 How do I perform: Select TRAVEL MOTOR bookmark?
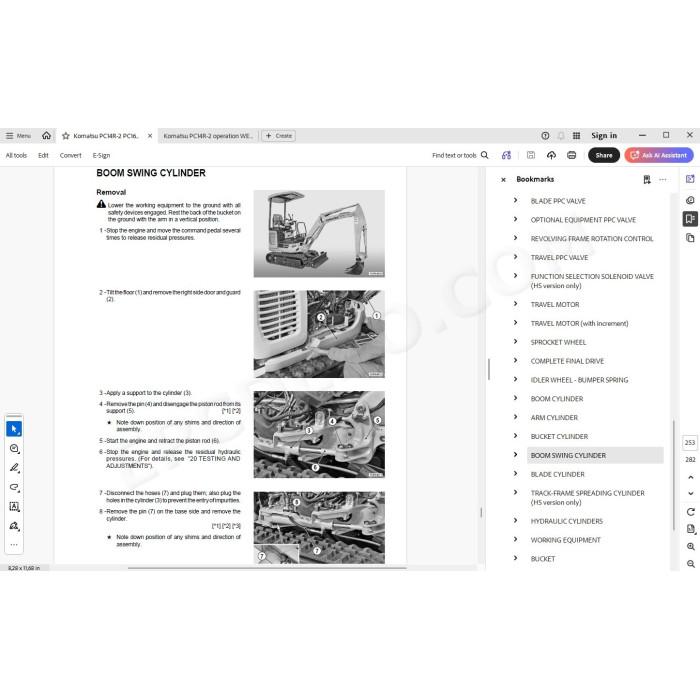click(x=555, y=304)
